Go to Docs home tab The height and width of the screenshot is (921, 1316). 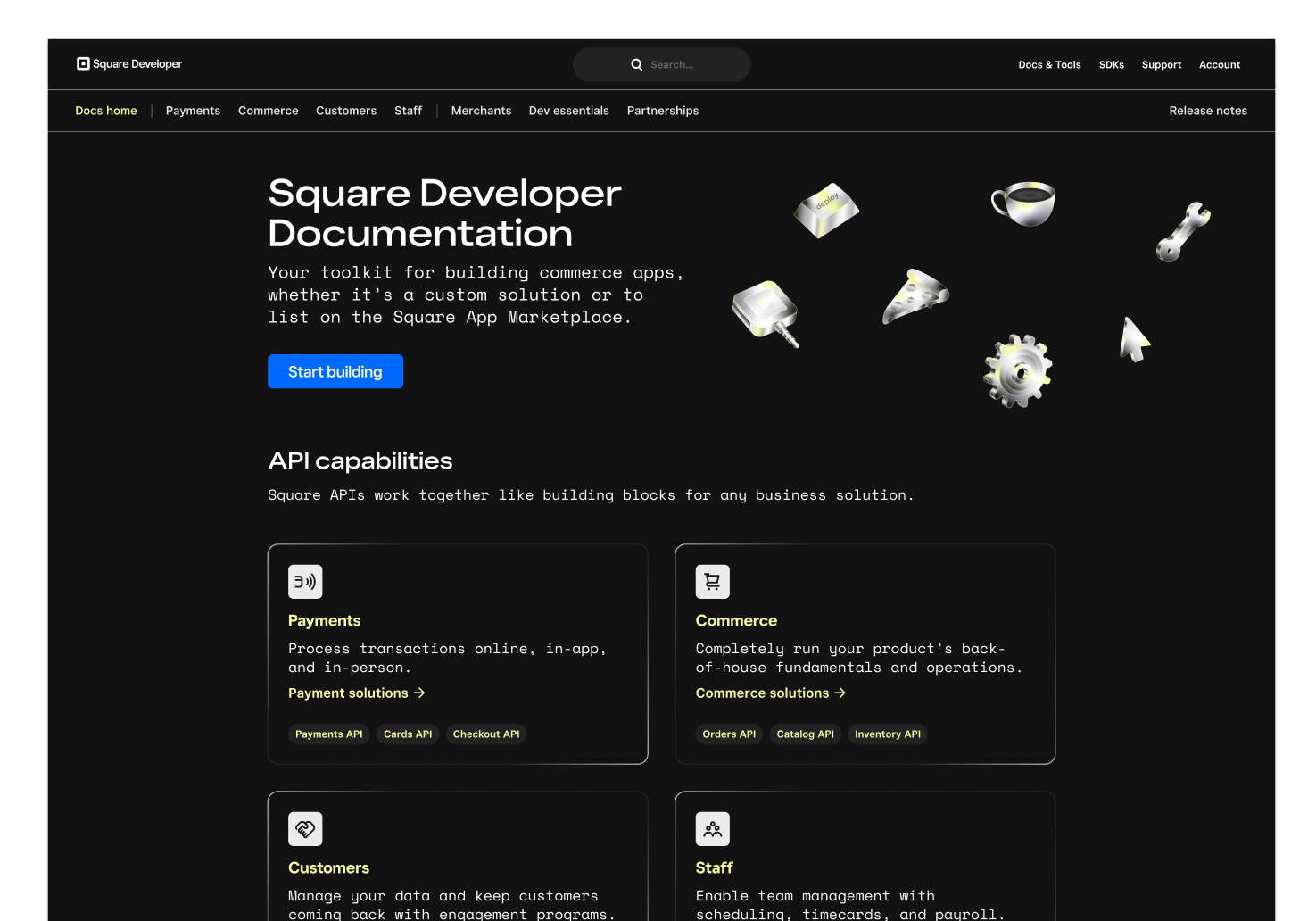pyautogui.click(x=106, y=111)
